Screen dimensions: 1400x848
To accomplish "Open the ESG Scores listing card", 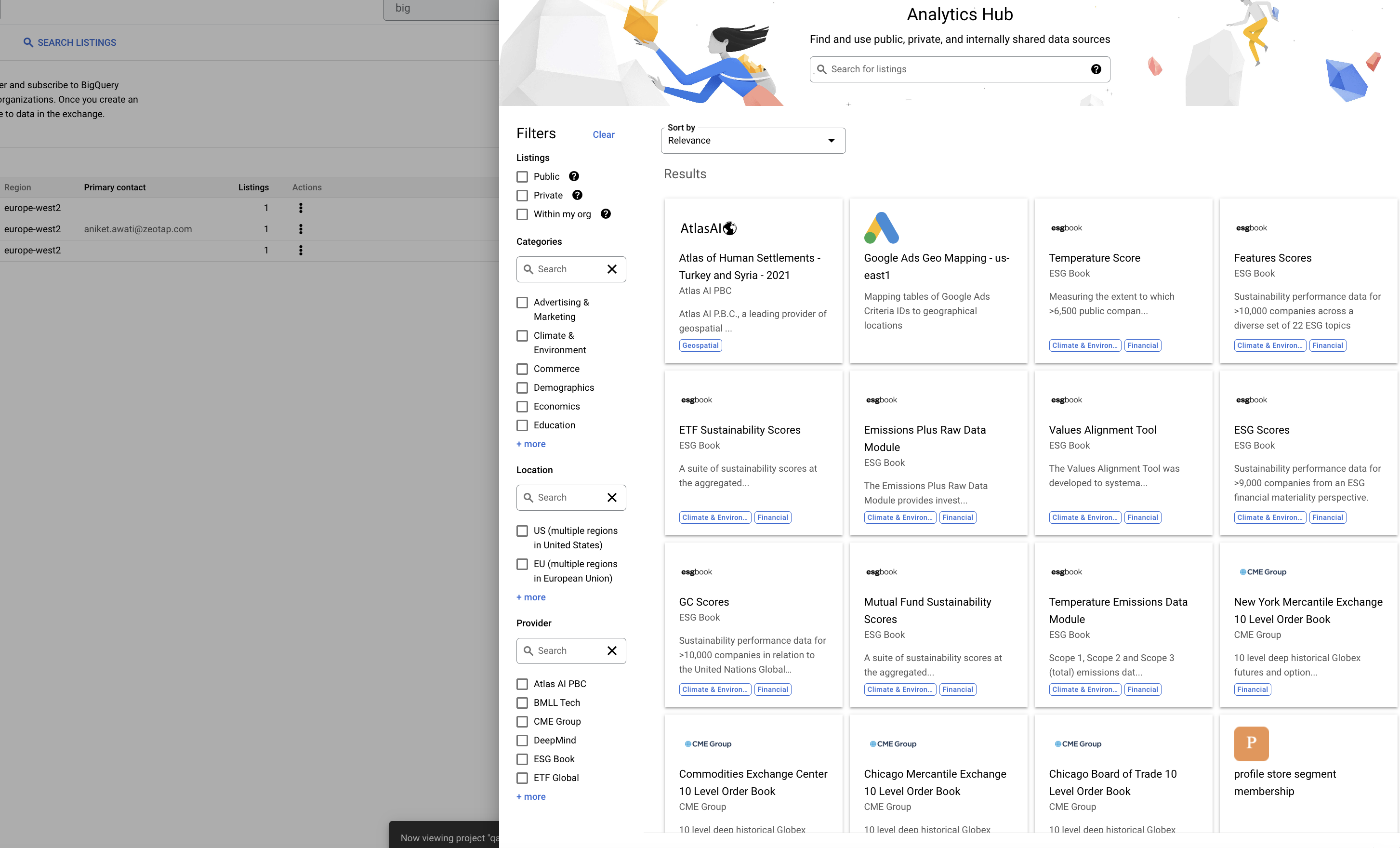I will [x=1261, y=430].
